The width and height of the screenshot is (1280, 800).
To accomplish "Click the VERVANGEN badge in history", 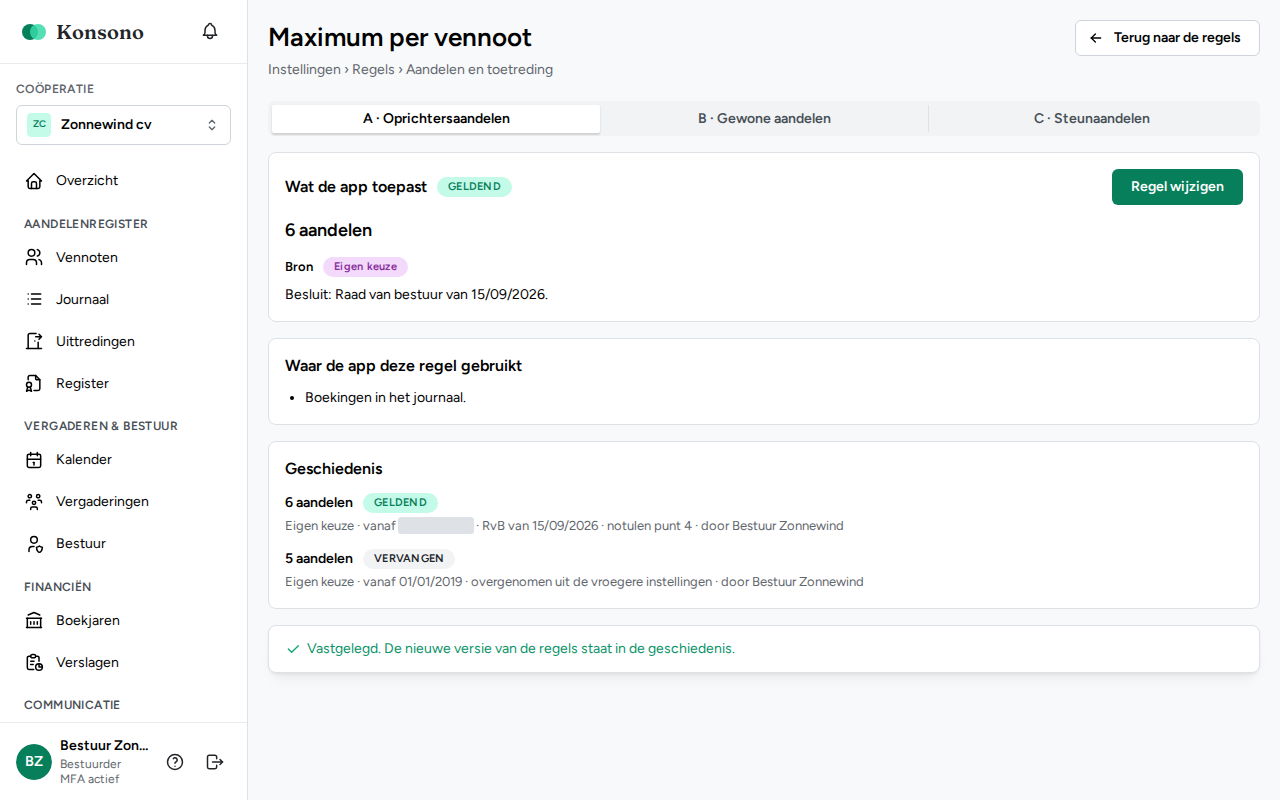I will click(x=408, y=559).
